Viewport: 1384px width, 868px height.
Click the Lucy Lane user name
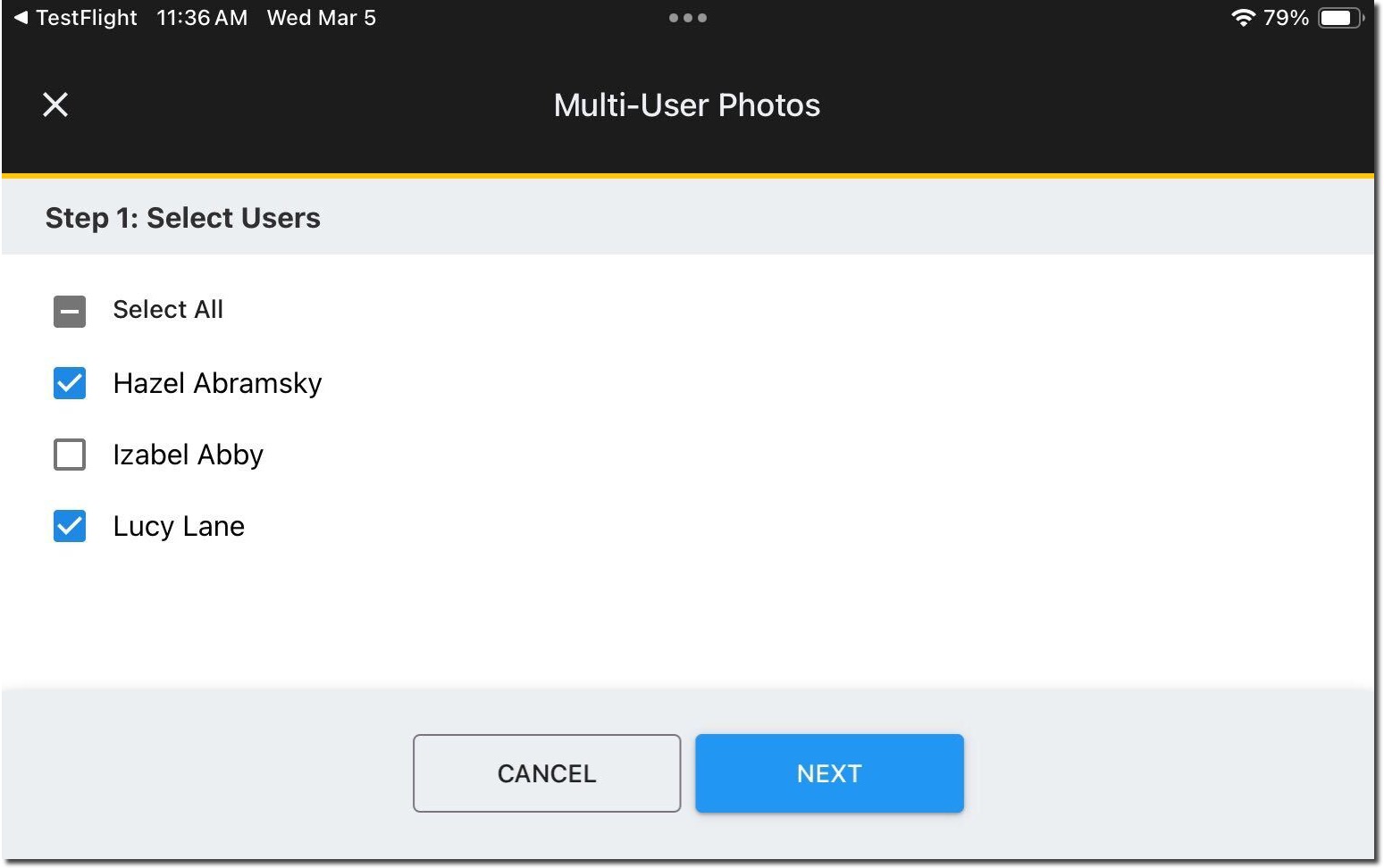click(179, 526)
